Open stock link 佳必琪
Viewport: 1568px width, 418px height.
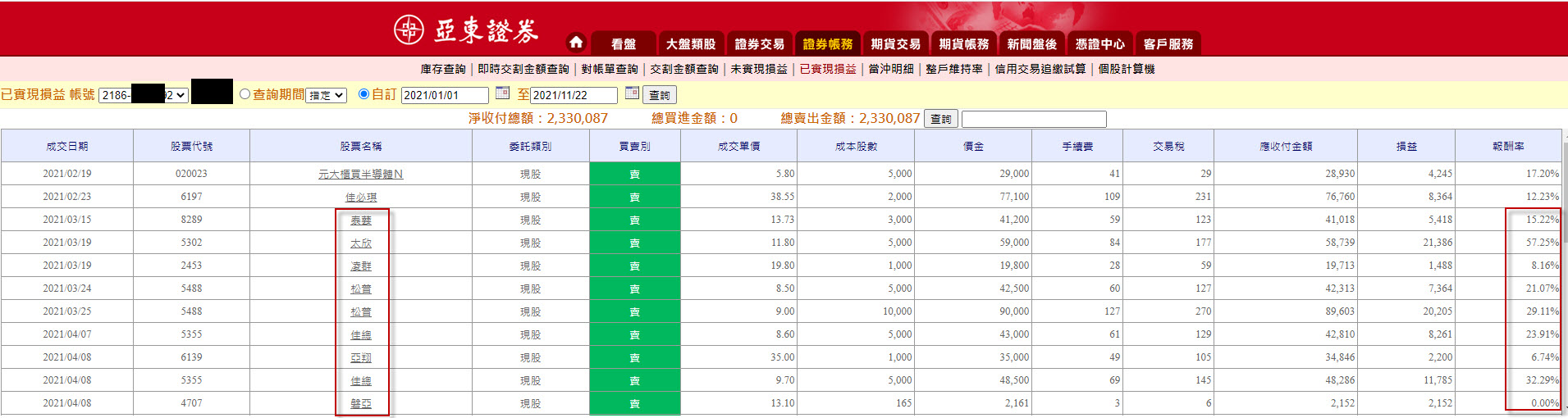tap(361, 197)
